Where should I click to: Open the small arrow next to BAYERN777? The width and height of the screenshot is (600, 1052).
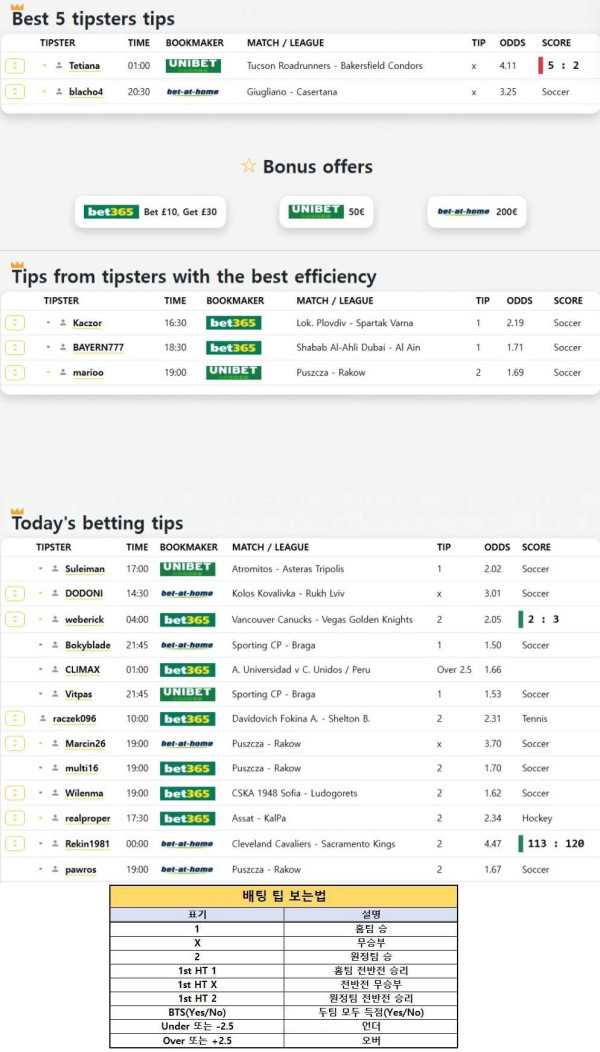tap(48, 347)
